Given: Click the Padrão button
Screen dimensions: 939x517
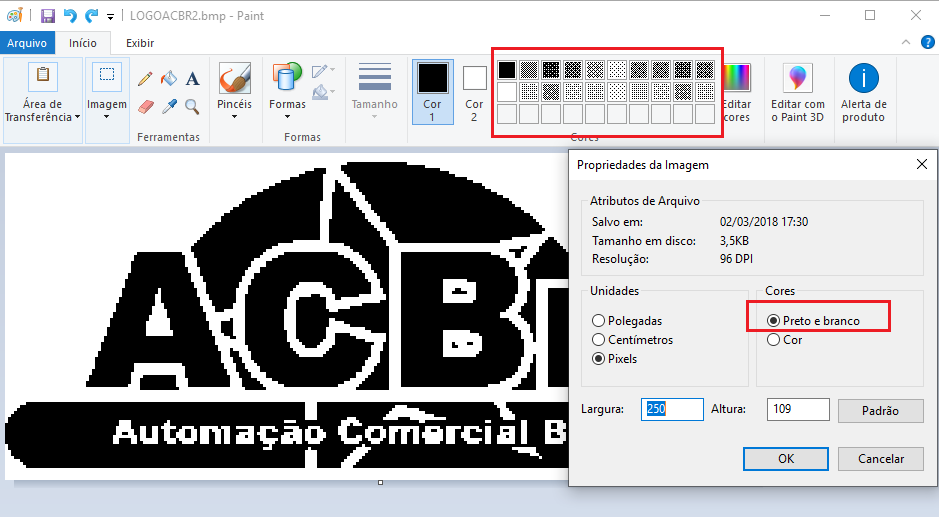Looking at the screenshot, I should point(880,411).
